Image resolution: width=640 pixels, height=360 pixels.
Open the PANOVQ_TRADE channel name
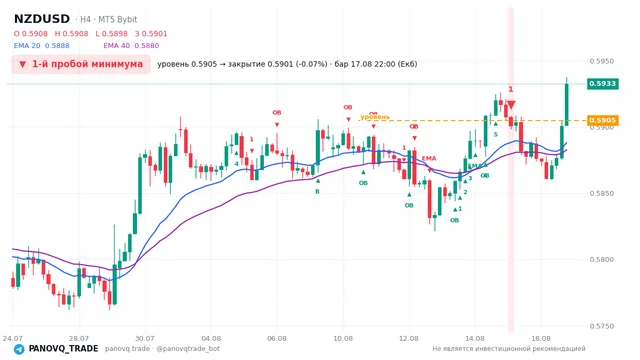63,349
